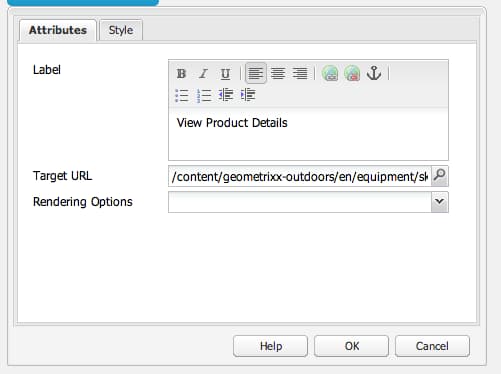The height and width of the screenshot is (374, 501).
Task: Place cursor in 'View Product Details' text
Action: (232, 123)
